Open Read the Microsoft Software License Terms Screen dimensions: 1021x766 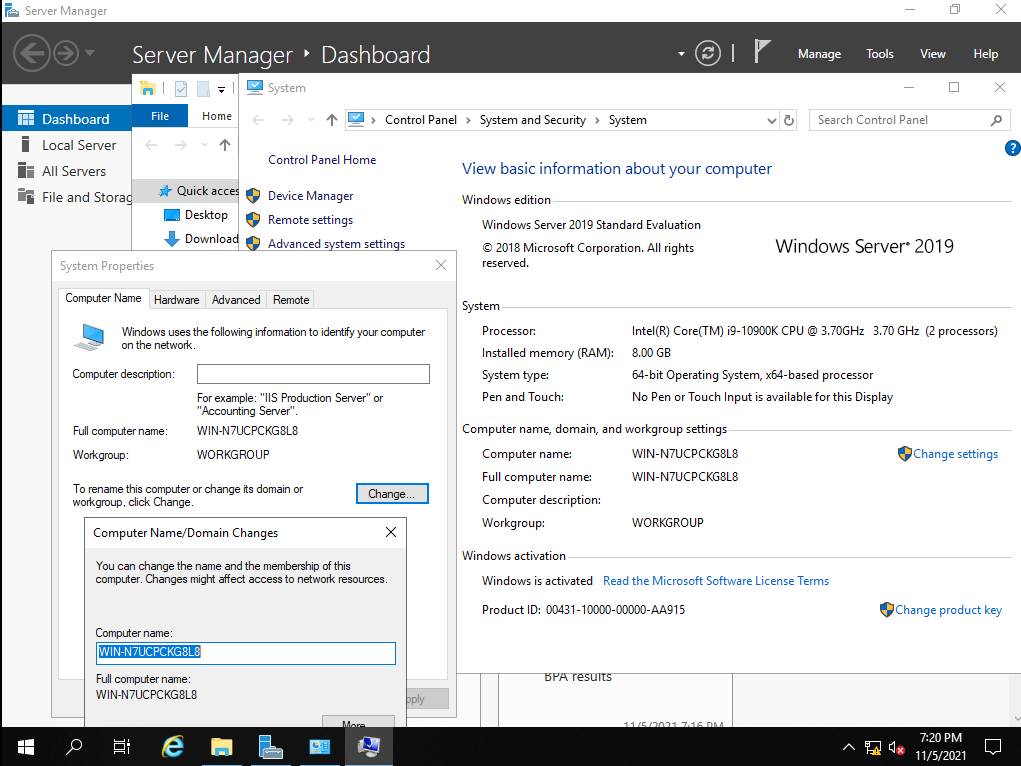pos(716,580)
